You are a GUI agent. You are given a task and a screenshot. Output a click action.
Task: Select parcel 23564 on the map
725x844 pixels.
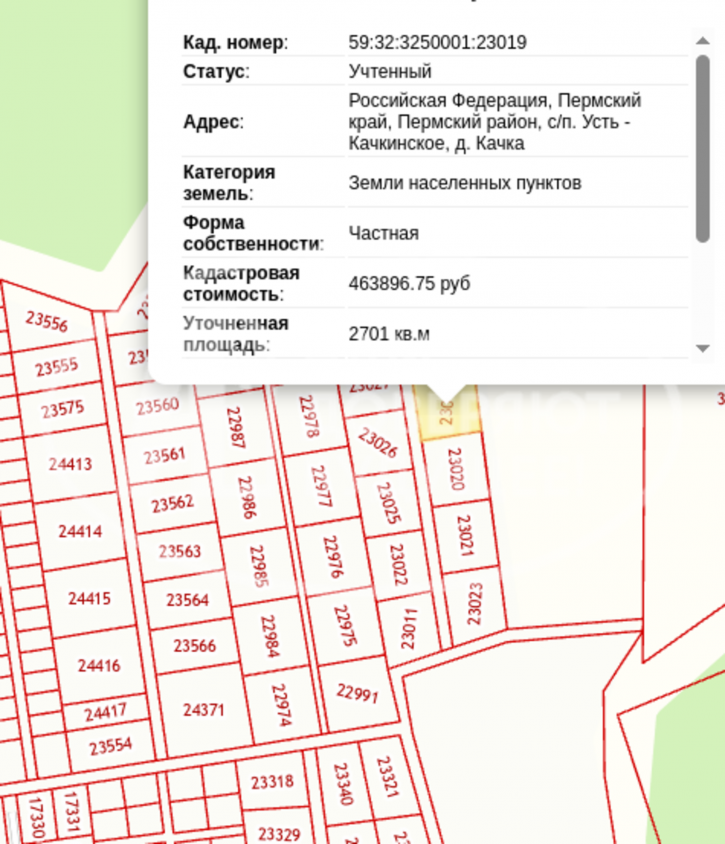coord(187,600)
